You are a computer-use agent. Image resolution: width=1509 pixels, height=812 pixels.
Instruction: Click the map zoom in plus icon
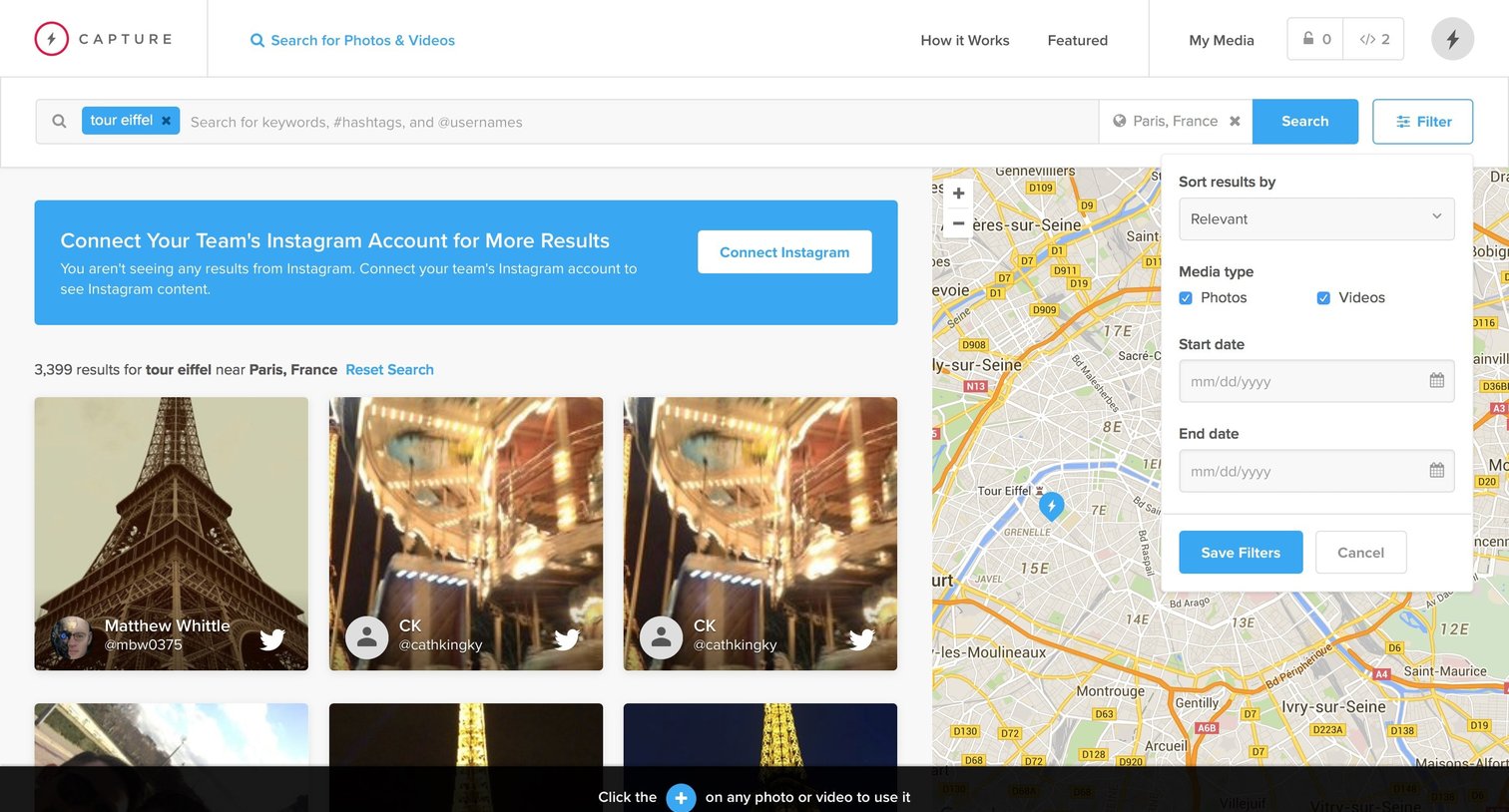pos(958,194)
